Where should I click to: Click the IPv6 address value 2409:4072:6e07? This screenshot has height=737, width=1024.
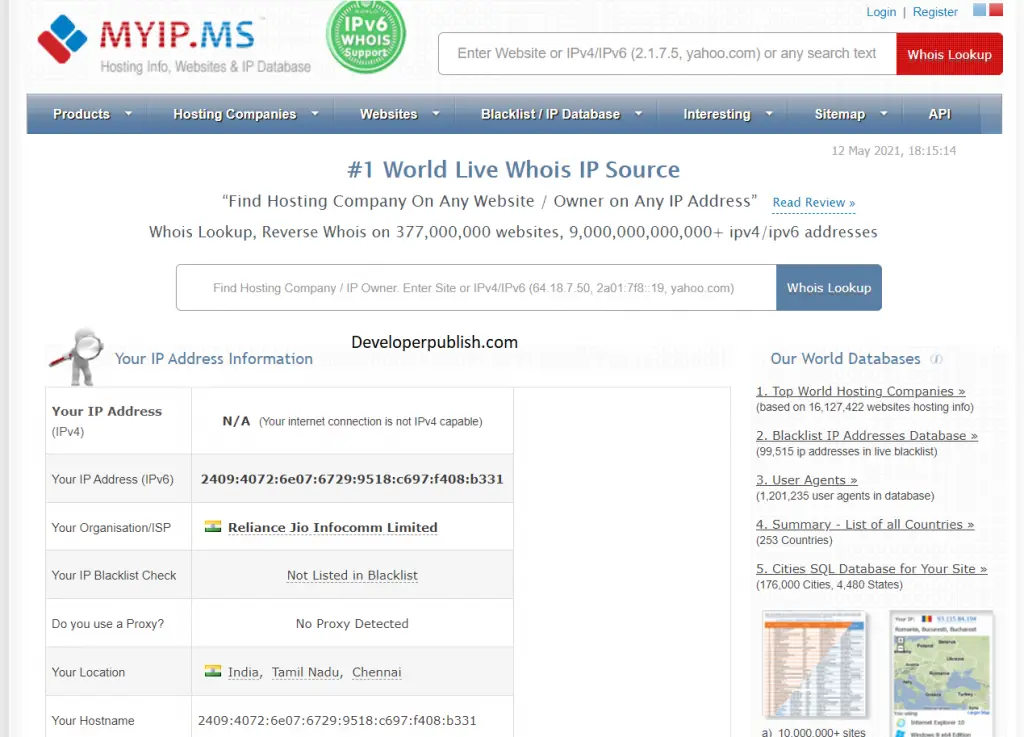click(352, 479)
